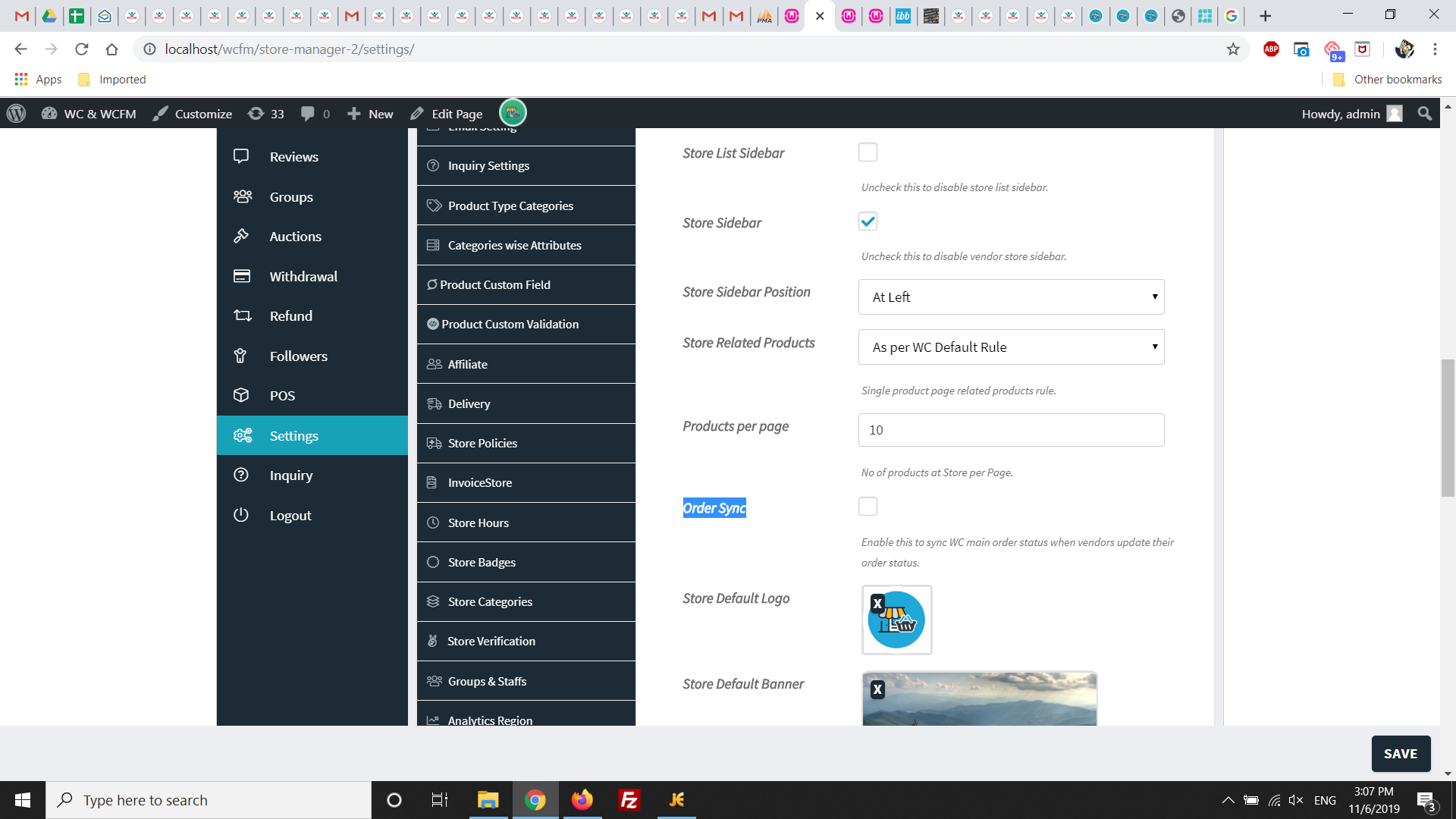Click the Store Default Logo thumbnail

(x=896, y=620)
